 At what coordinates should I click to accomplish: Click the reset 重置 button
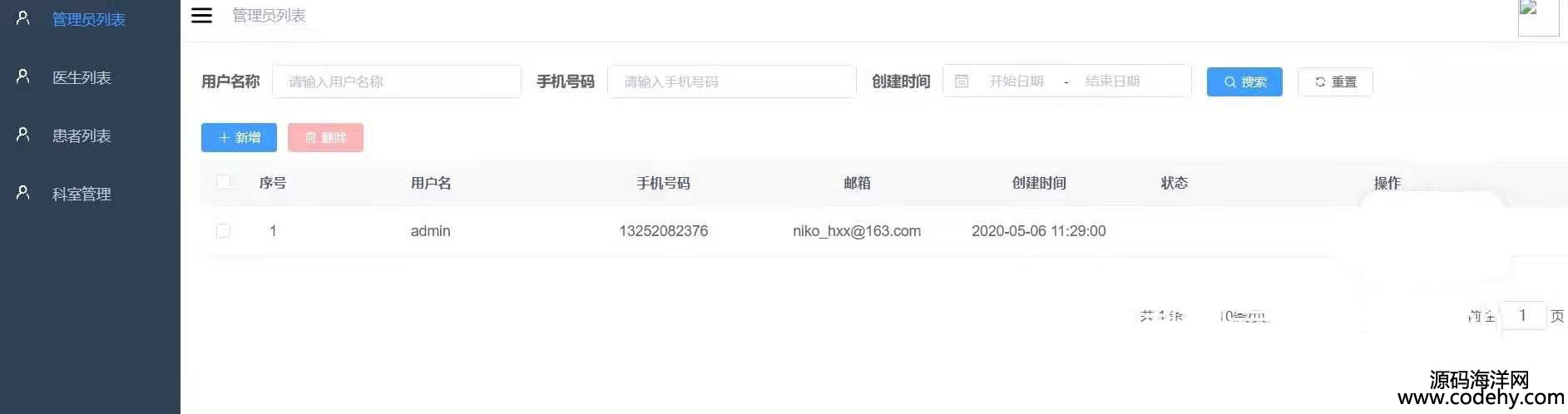click(x=1335, y=81)
